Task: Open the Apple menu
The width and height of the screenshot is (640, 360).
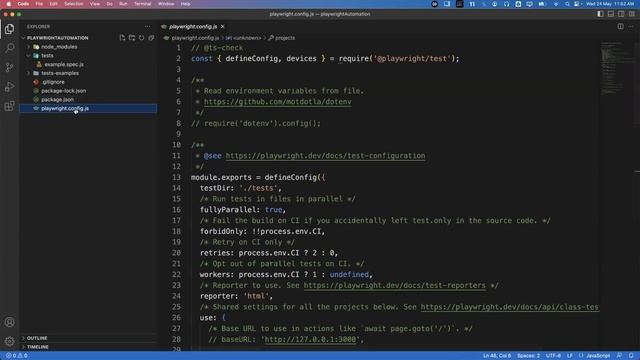Action: click(8, 4)
